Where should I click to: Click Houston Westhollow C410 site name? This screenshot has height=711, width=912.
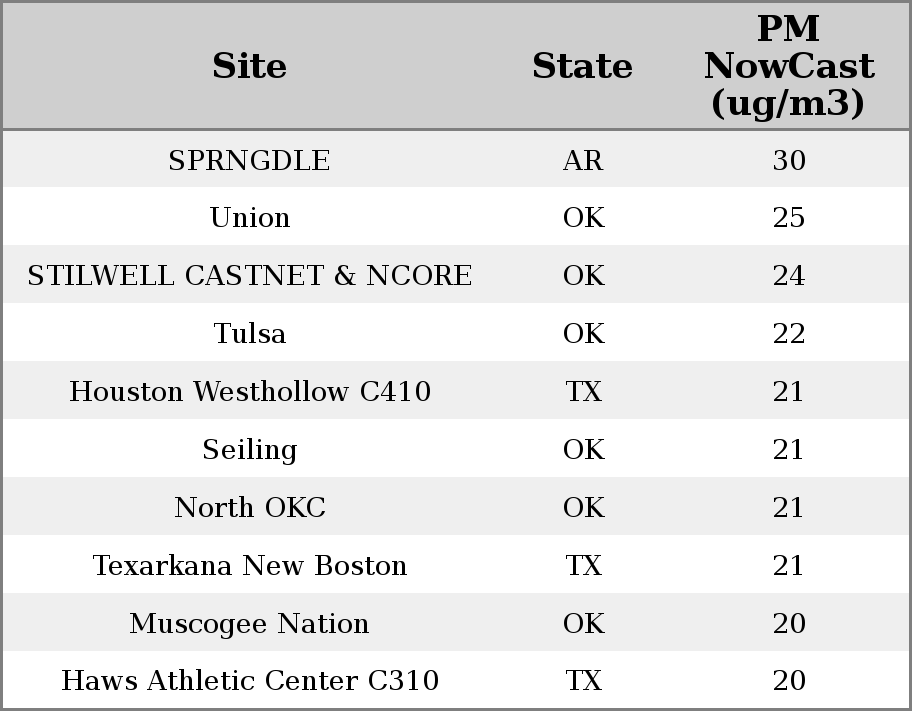[x=249, y=392]
